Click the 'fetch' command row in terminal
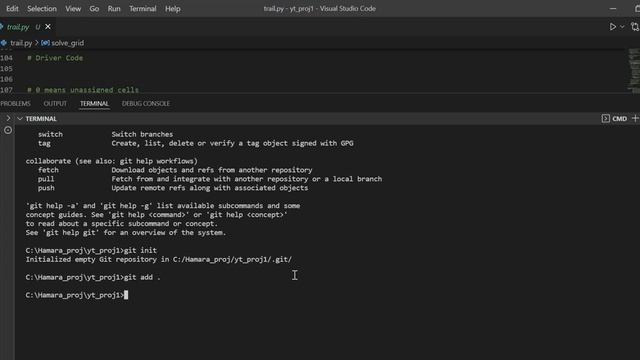Viewport: 640px width, 360px height. click(x=175, y=170)
